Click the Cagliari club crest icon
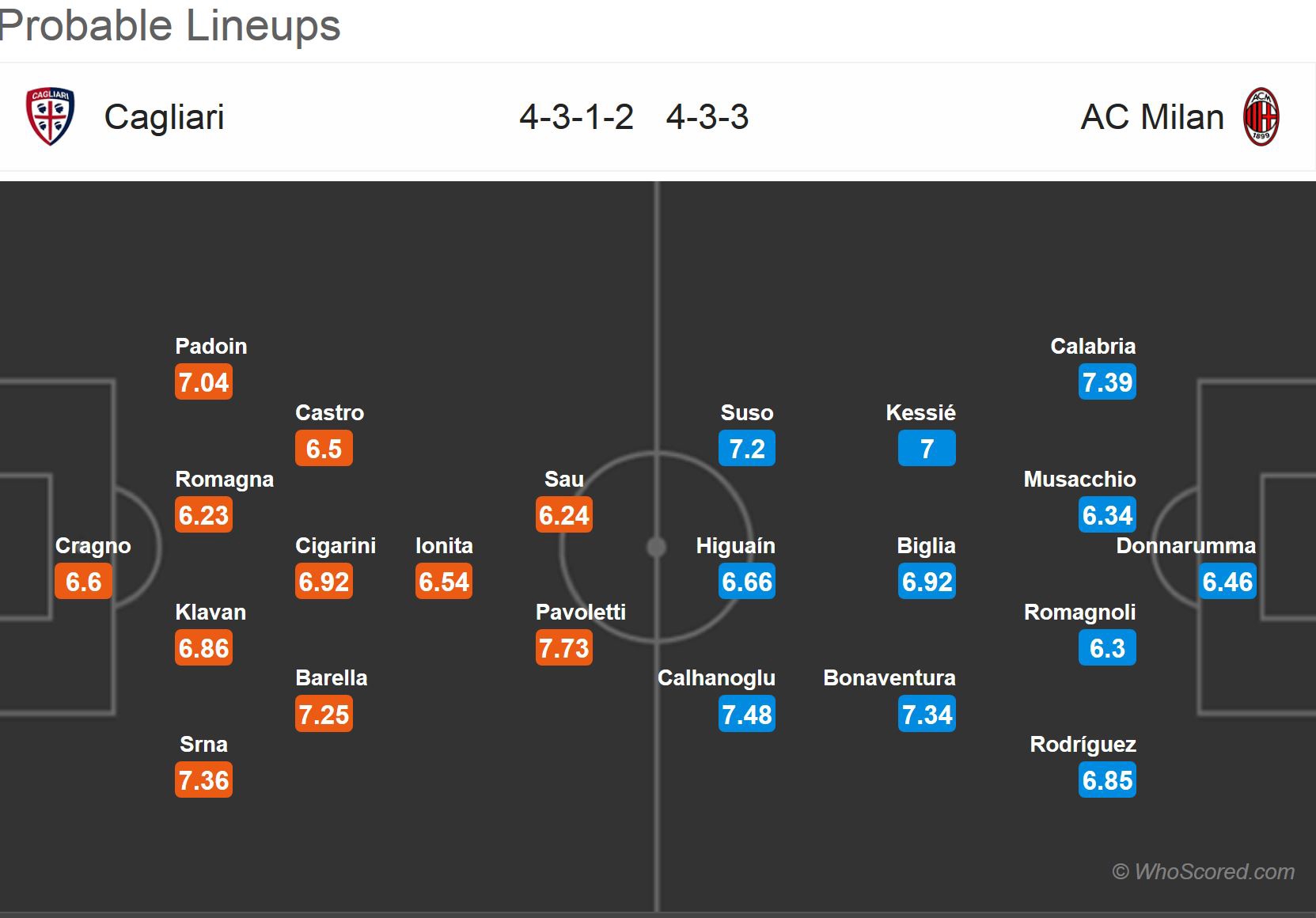The height and width of the screenshot is (918, 1316). [50, 117]
